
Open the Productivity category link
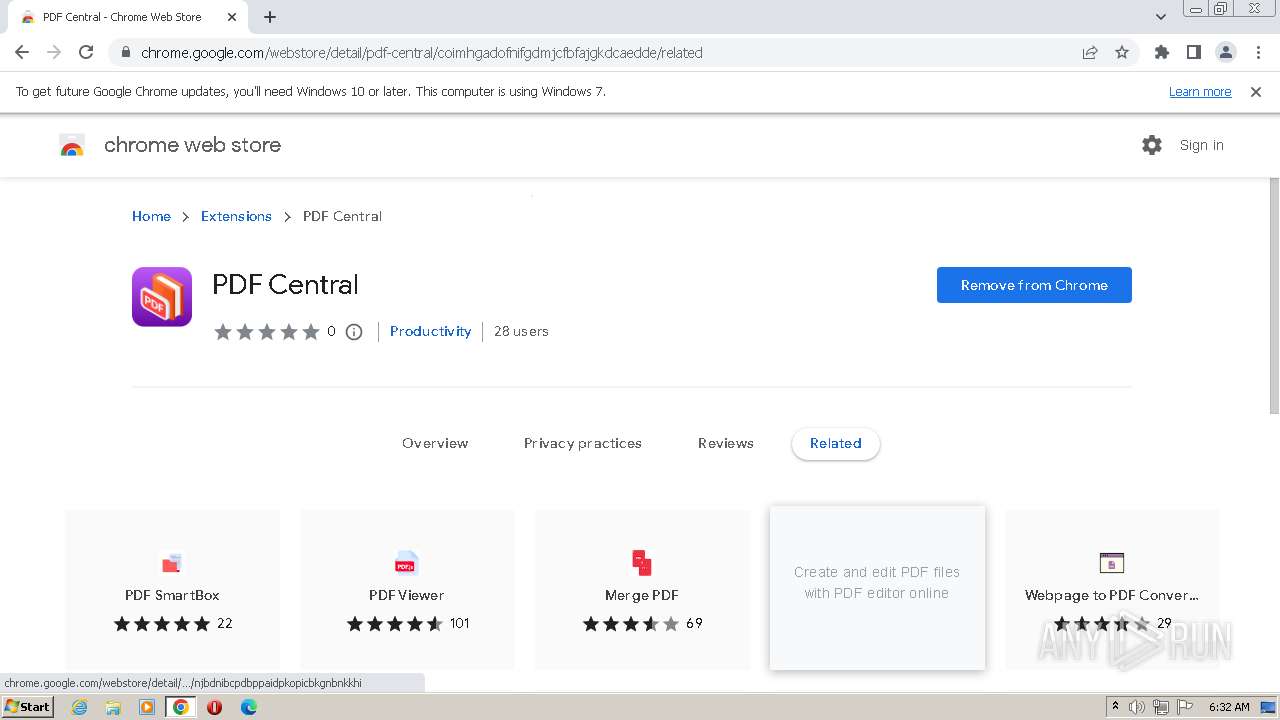[x=430, y=331]
